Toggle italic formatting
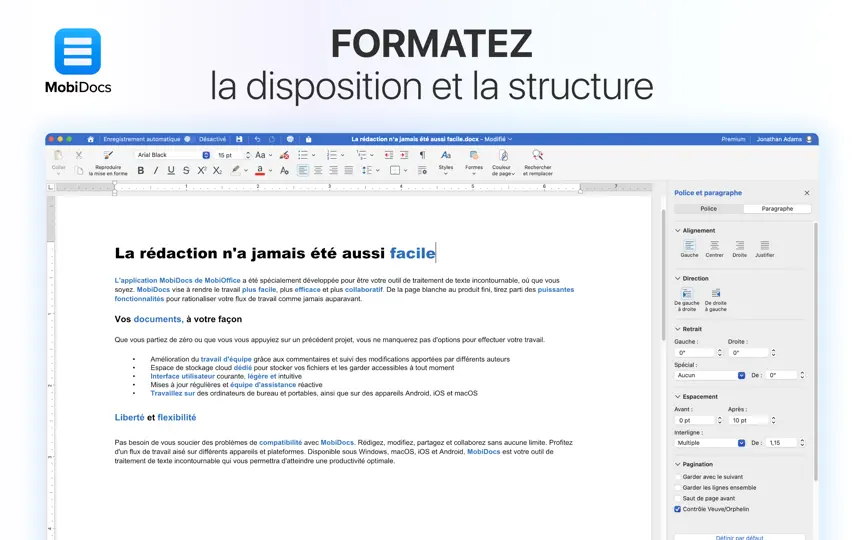 [x=156, y=171]
